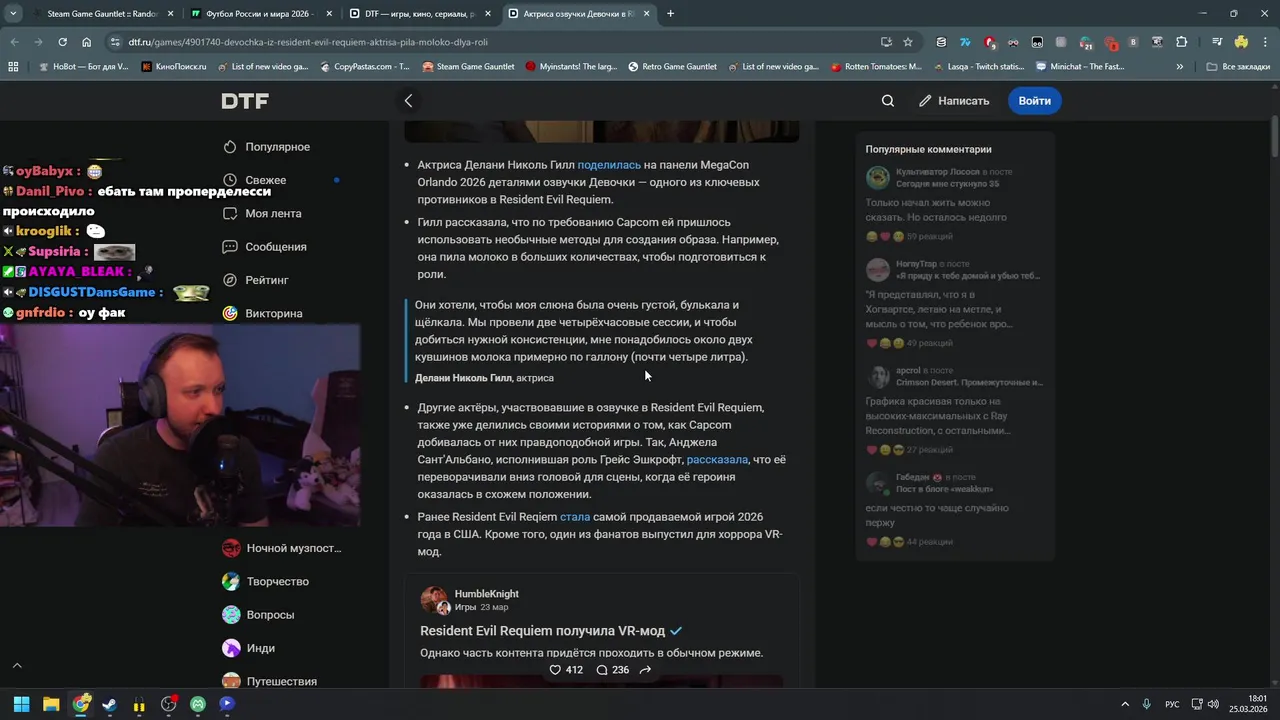1280x720 pixels.
Task: Open Chrome three-dot menu
Action: 1264,42
